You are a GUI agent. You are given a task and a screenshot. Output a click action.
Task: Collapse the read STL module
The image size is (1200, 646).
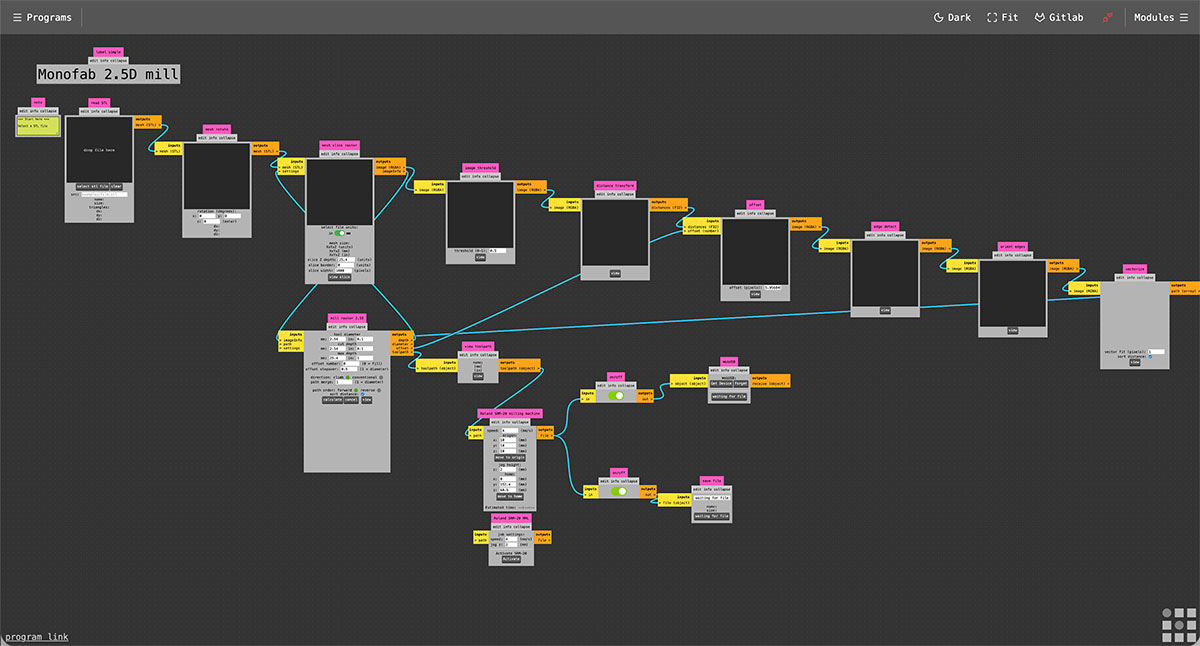(108, 111)
